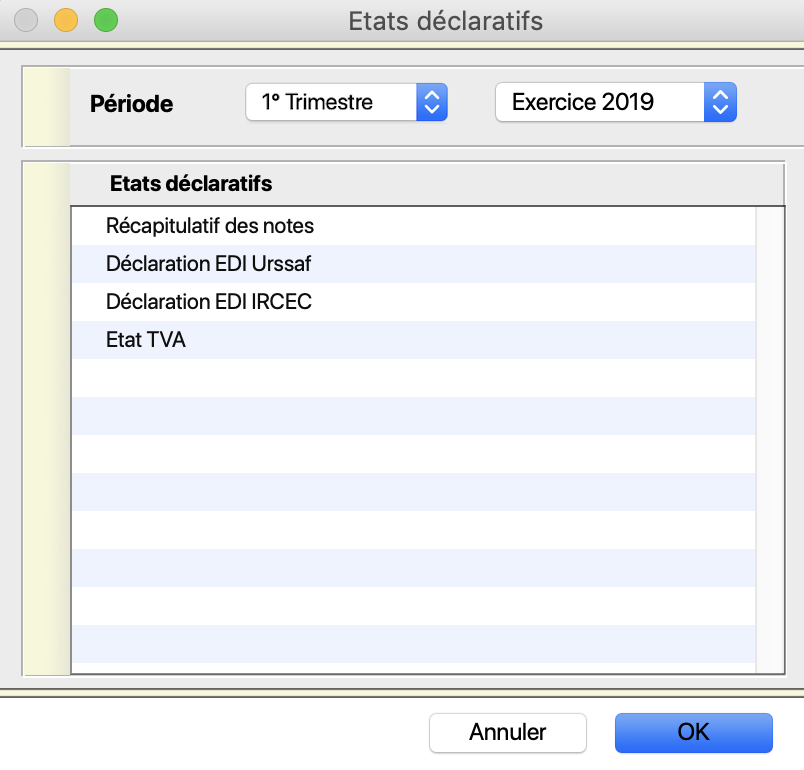Click the Annuler button

508,733
